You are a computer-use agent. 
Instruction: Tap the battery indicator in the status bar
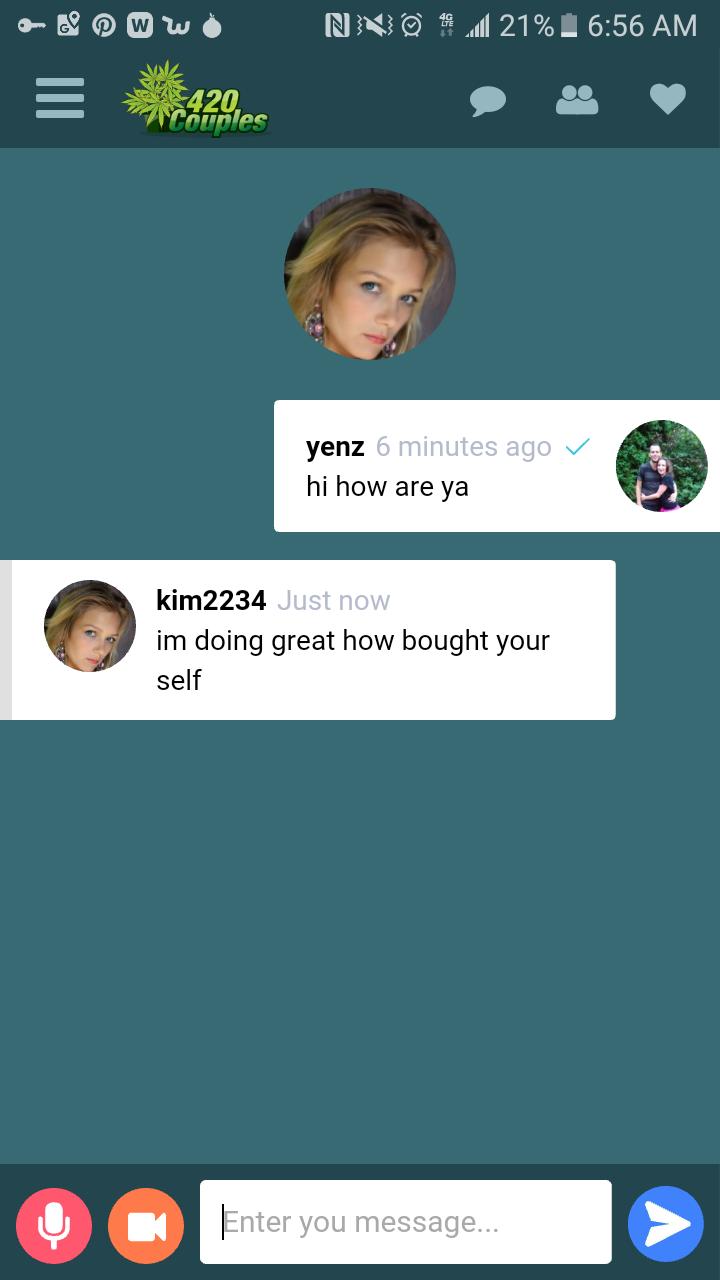pos(569,26)
